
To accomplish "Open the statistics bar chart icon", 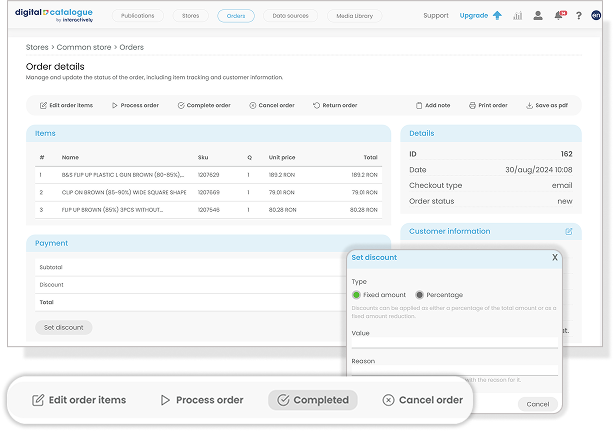I will pyautogui.click(x=518, y=16).
